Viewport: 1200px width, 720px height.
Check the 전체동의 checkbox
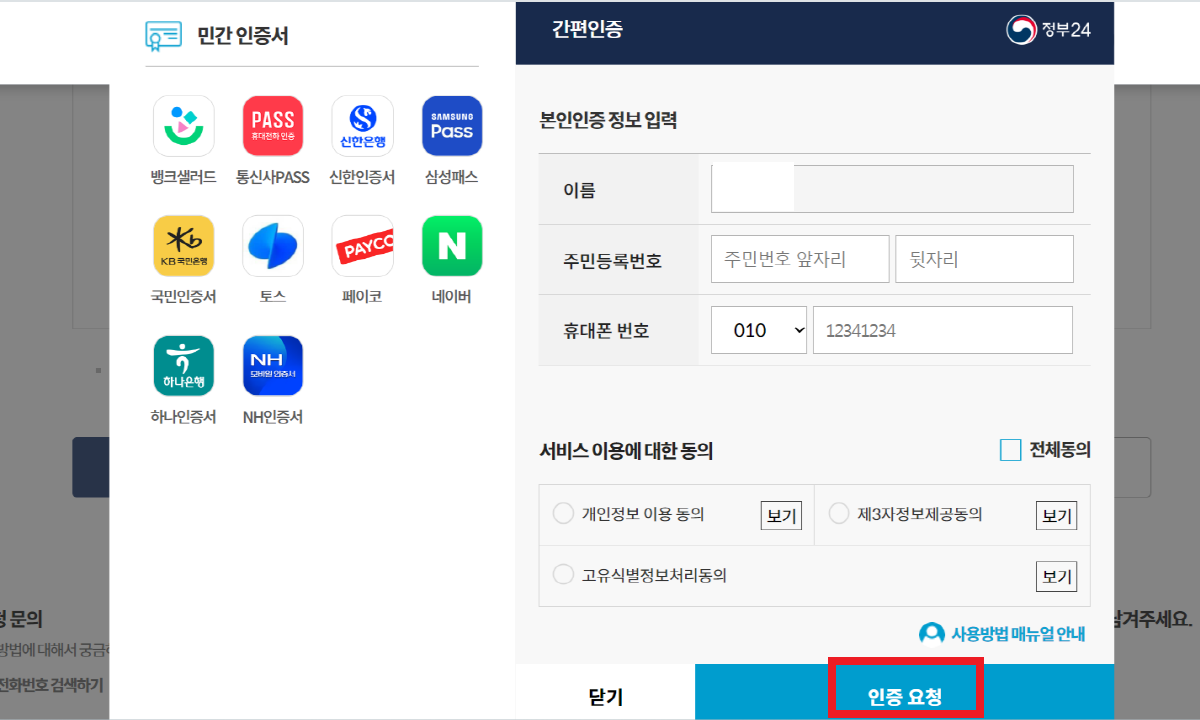(x=1010, y=450)
